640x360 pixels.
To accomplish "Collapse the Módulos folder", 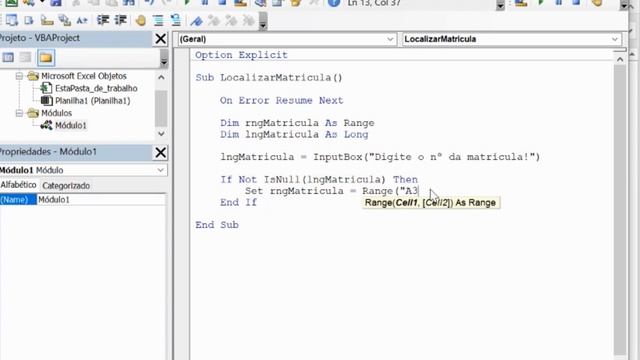I will (19, 113).
